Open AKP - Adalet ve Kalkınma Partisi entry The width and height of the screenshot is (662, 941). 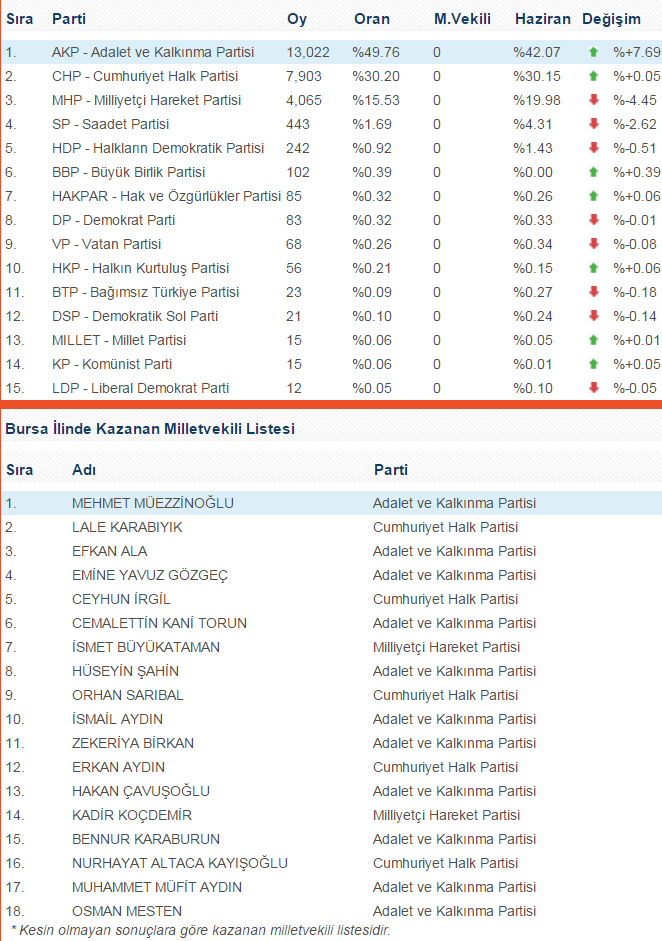pos(153,52)
